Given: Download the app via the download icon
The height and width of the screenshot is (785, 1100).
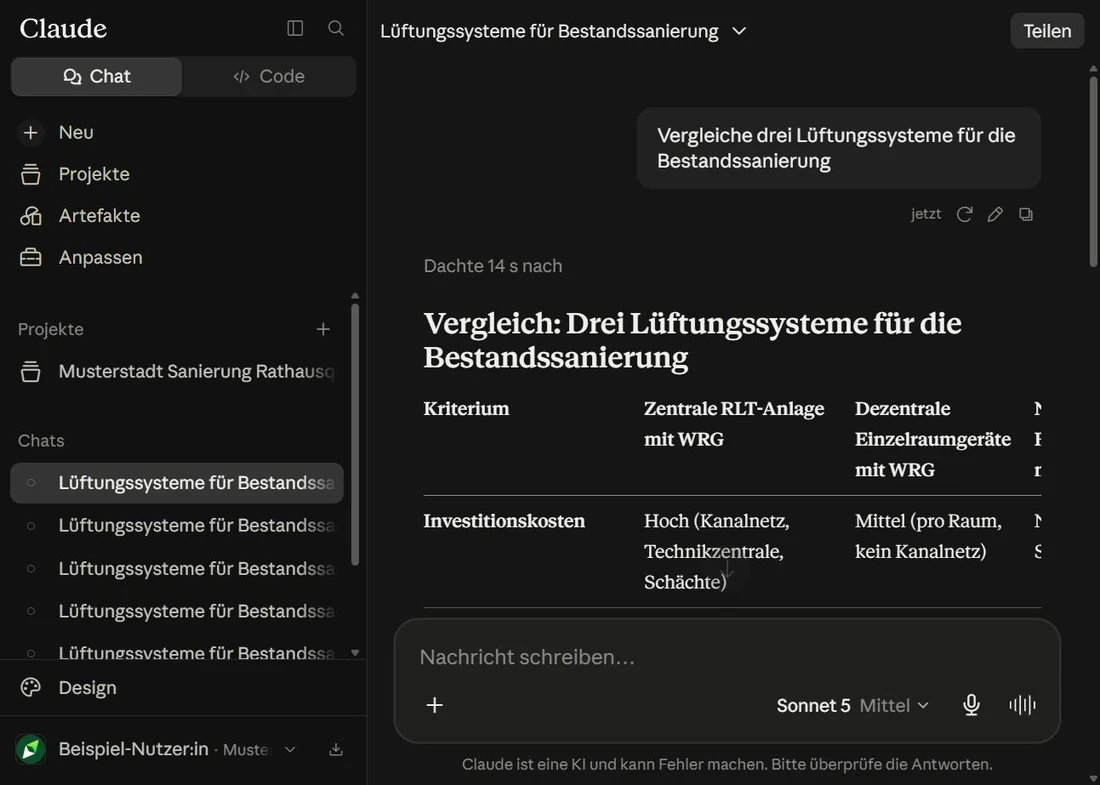Looking at the screenshot, I should point(336,750).
